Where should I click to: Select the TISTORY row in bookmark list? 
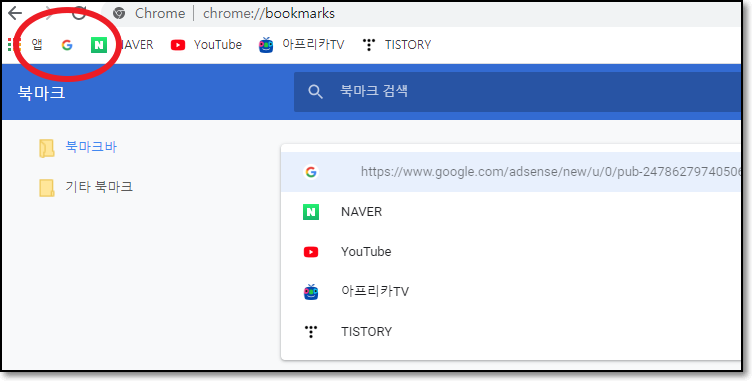511,332
